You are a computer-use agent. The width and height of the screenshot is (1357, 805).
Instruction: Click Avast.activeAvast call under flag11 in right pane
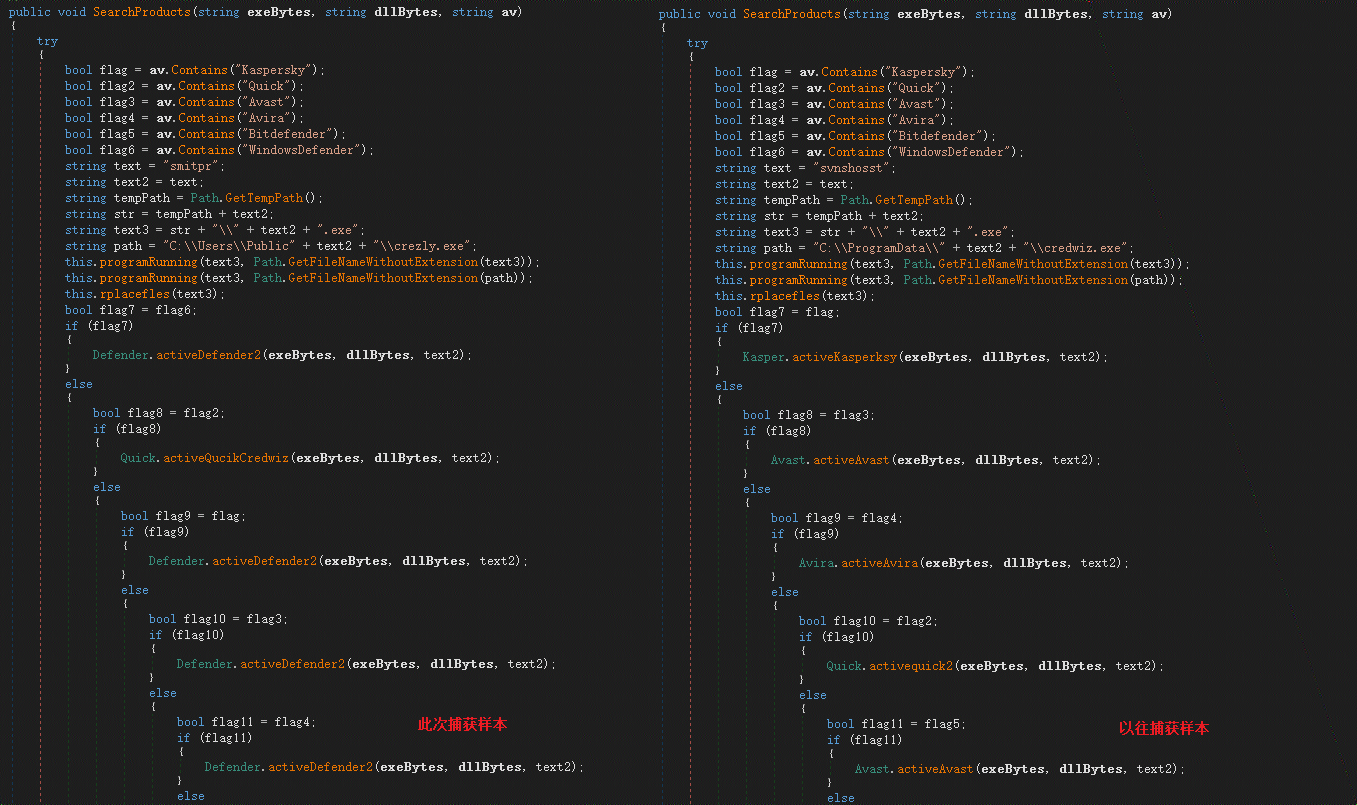[x=1019, y=769]
